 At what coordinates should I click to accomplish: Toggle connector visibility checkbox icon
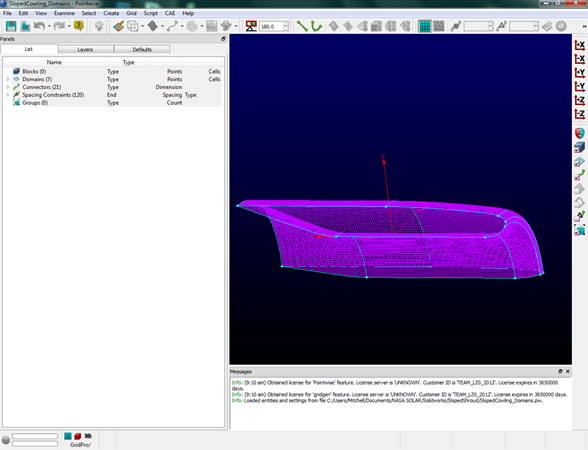580,175
